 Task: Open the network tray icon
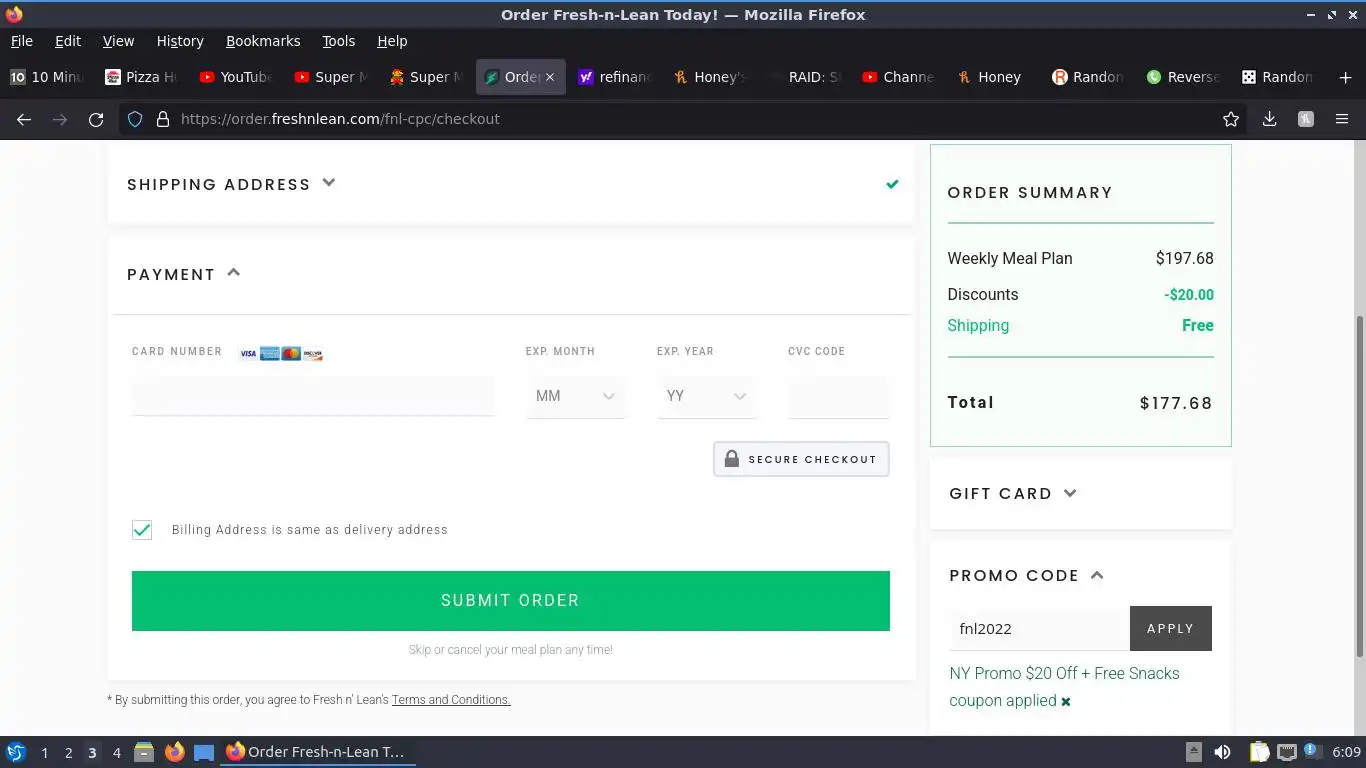[x=1287, y=752]
